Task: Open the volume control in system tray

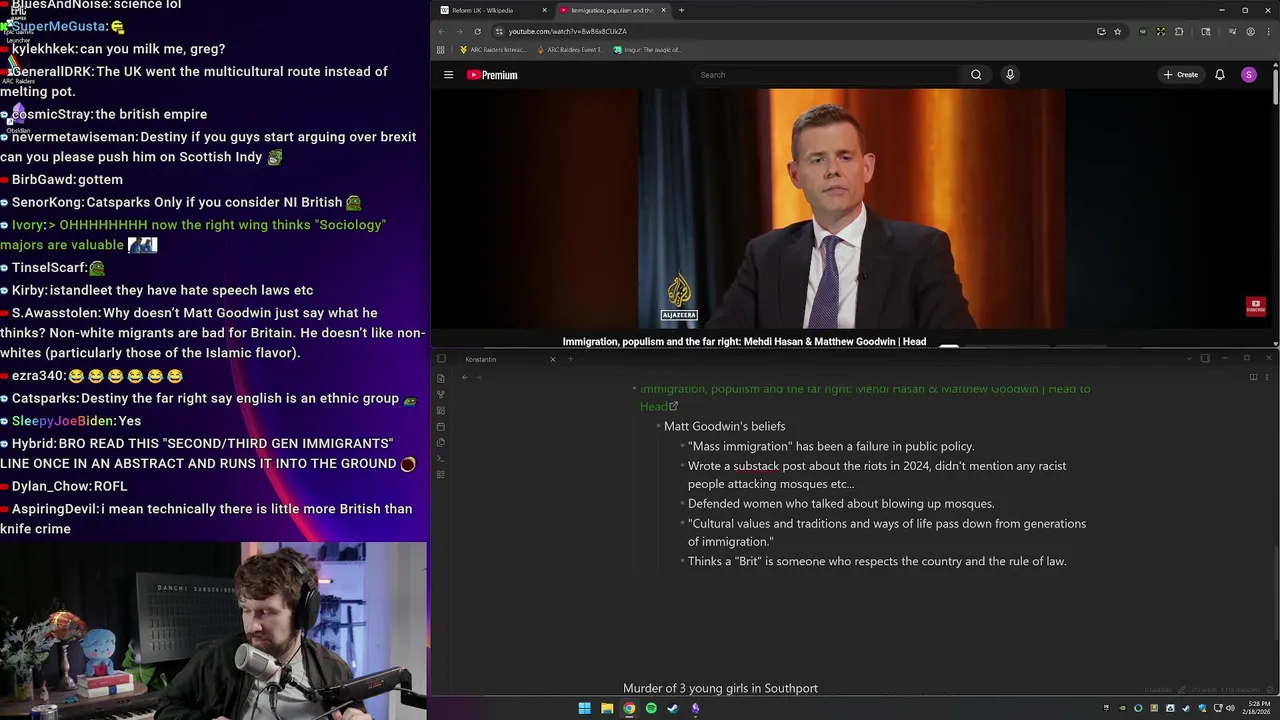Action: (1230, 708)
